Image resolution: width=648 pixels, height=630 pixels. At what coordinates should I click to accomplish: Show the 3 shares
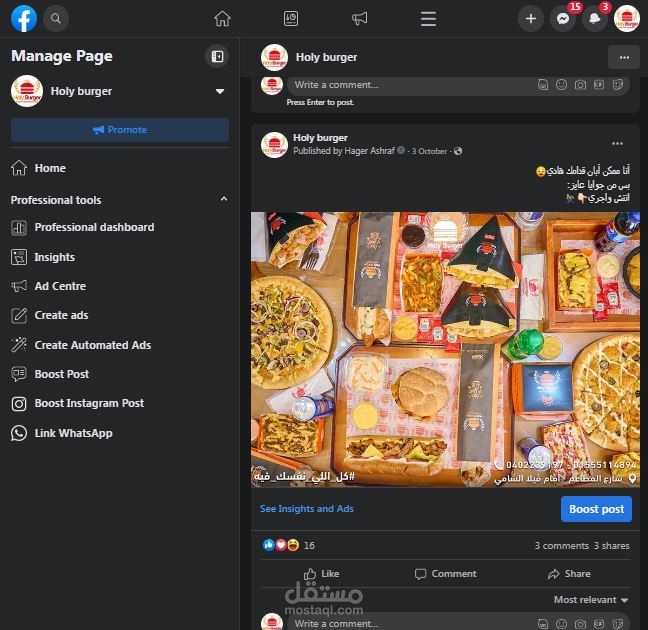612,546
